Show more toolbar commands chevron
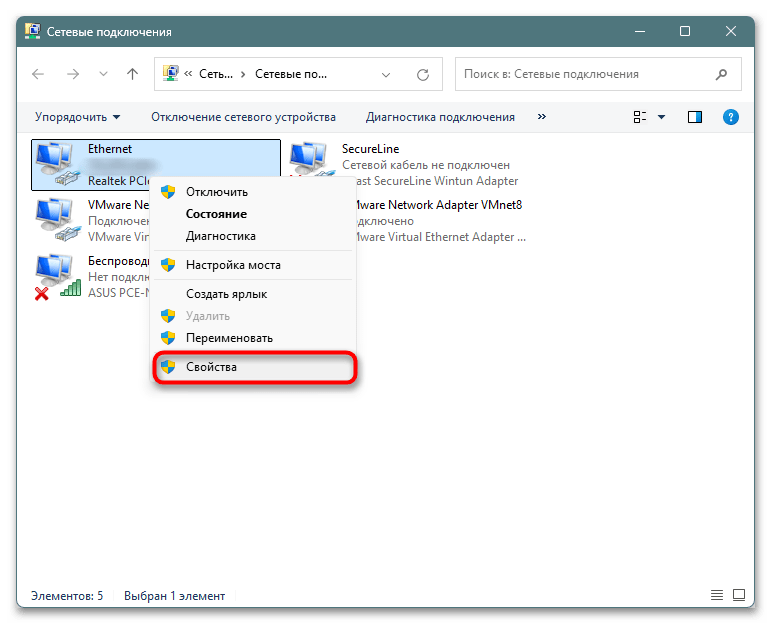Viewport: 771px width, 624px height. click(542, 117)
